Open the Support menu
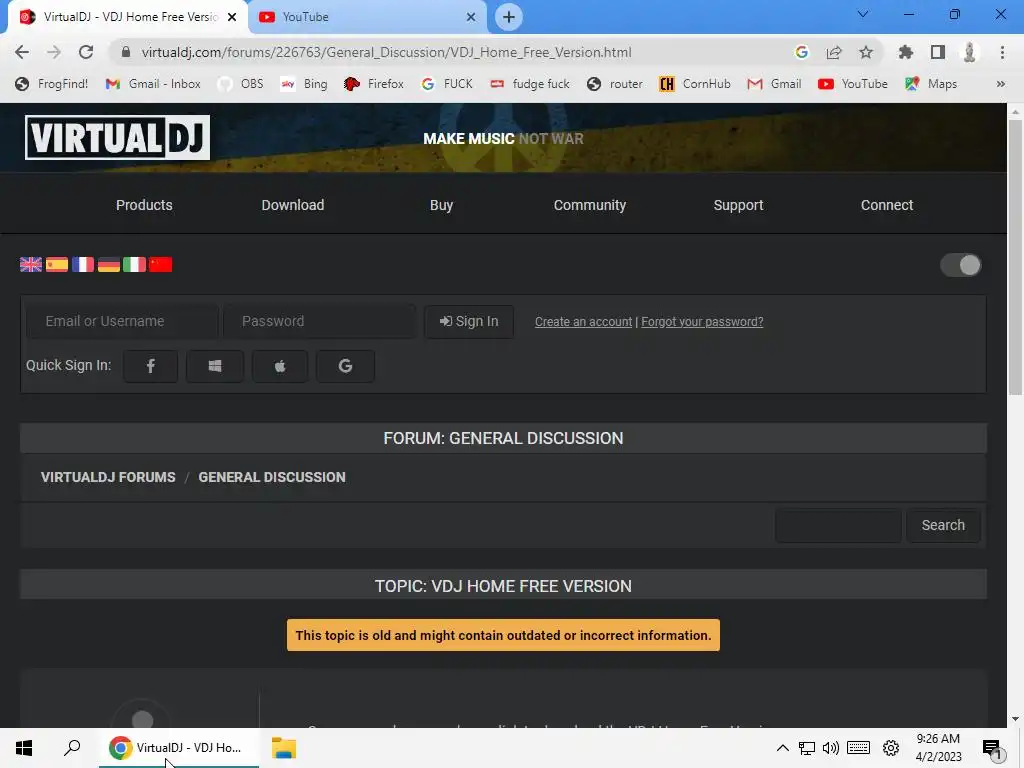Screen dimensions: 1024x768 tap(738, 205)
